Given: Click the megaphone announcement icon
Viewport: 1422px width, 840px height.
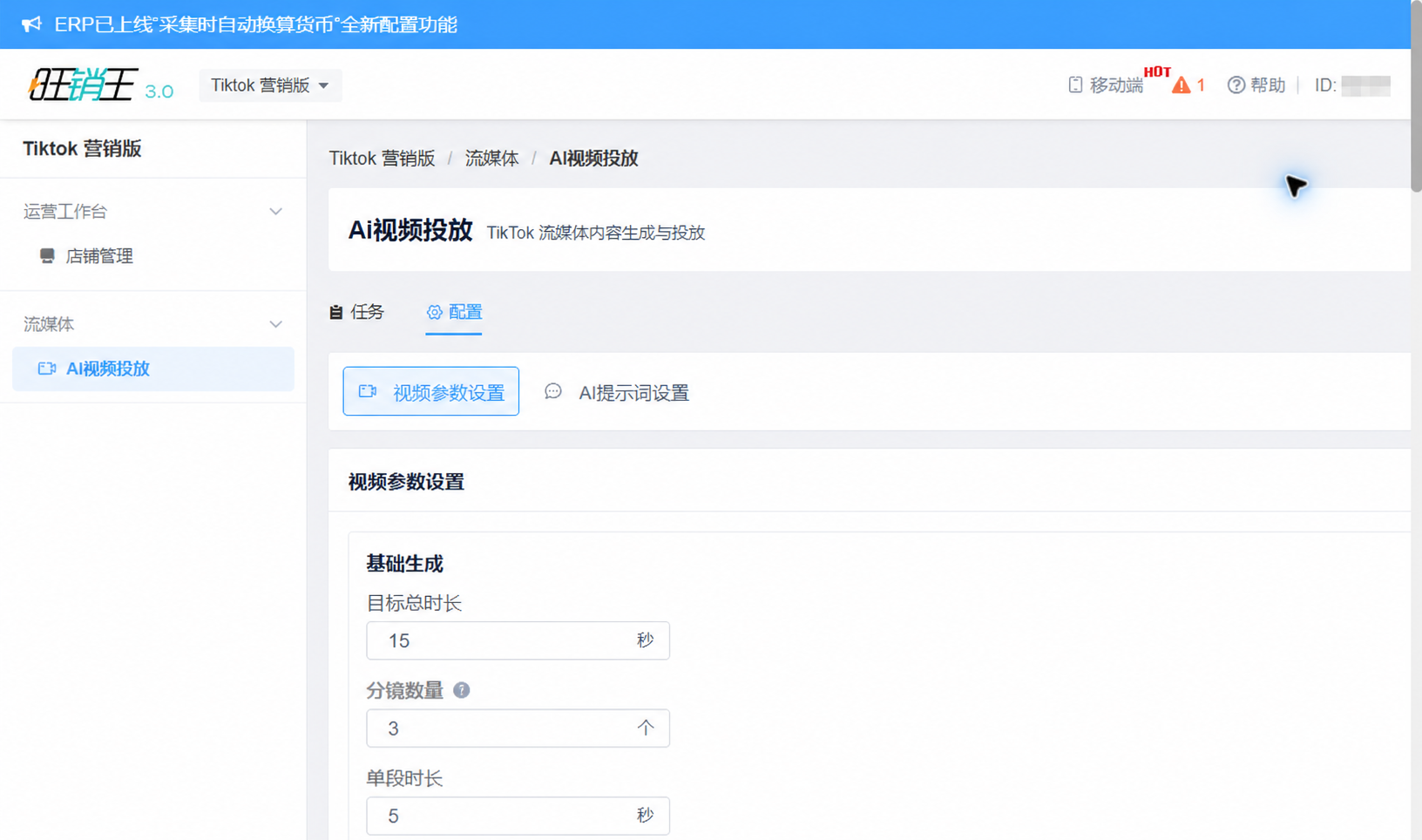Looking at the screenshot, I should pos(32,24).
